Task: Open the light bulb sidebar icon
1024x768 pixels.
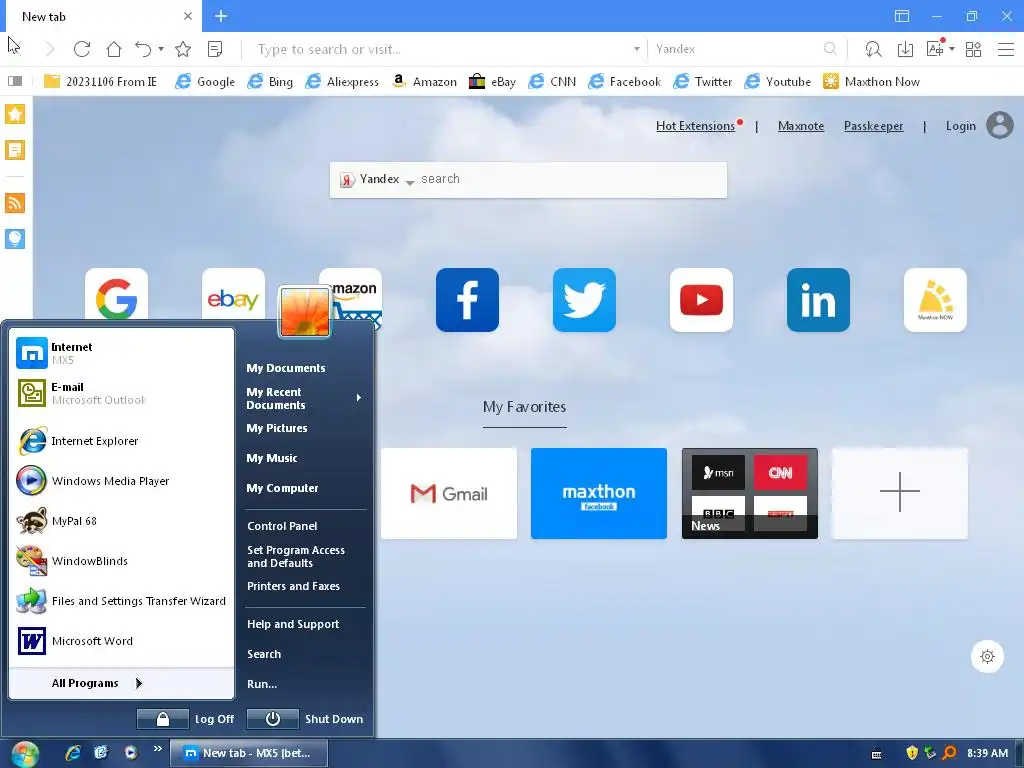Action: coord(15,238)
